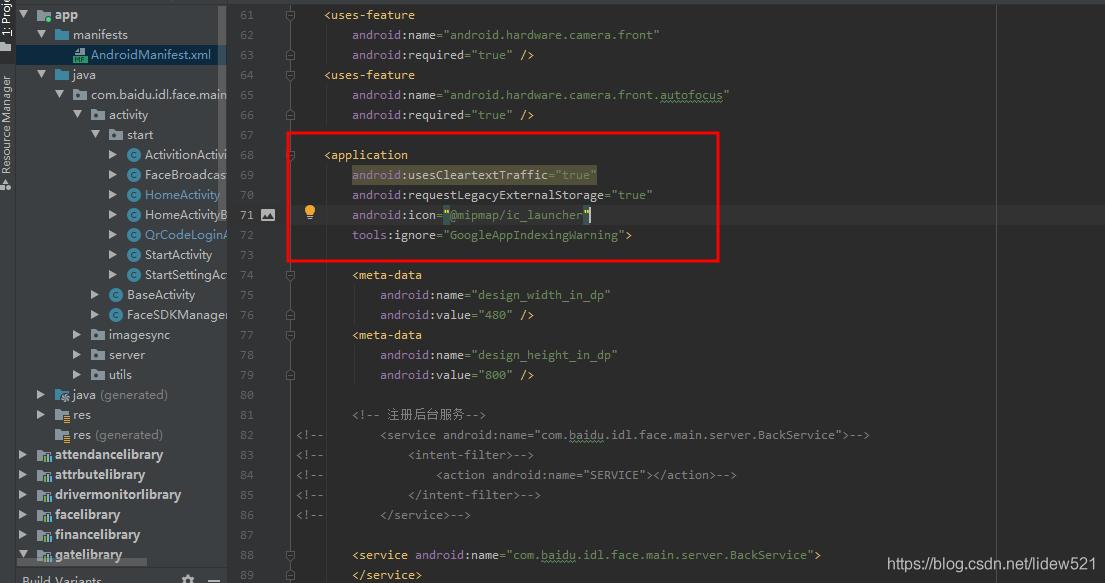Click the HomeActivity class icon
1105x583 pixels.
click(x=133, y=194)
